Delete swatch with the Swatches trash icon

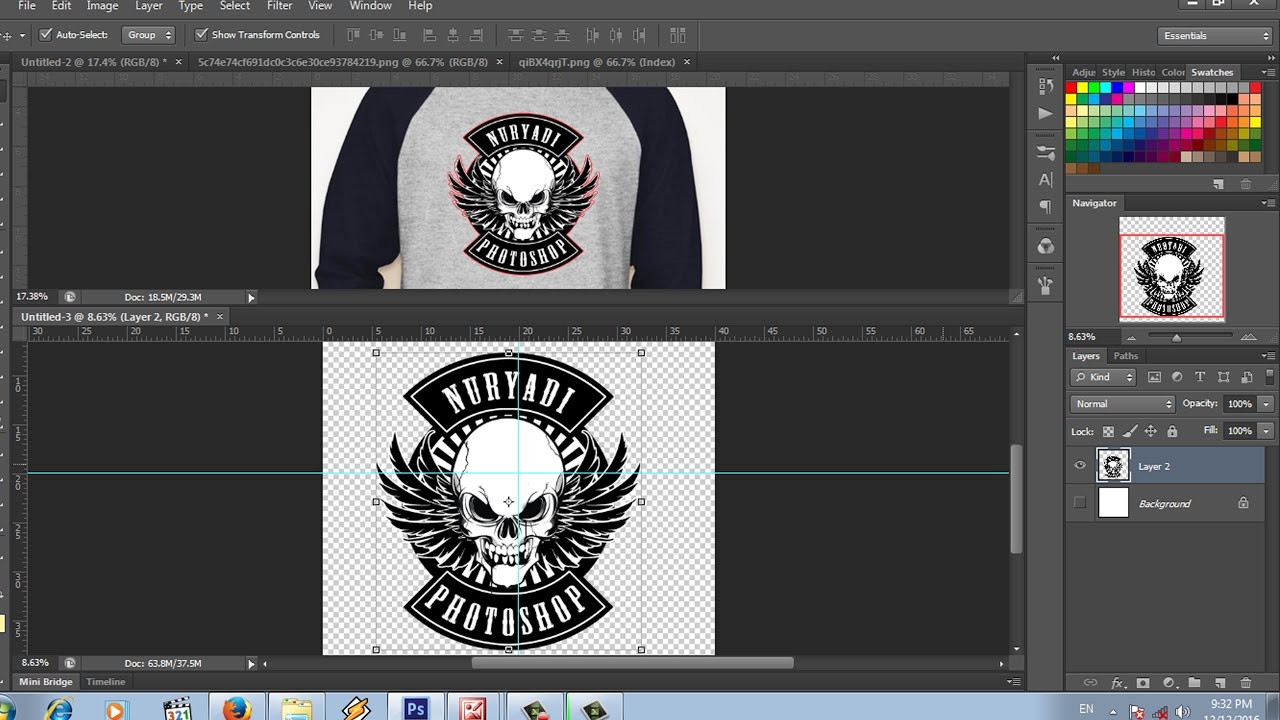tap(1246, 184)
